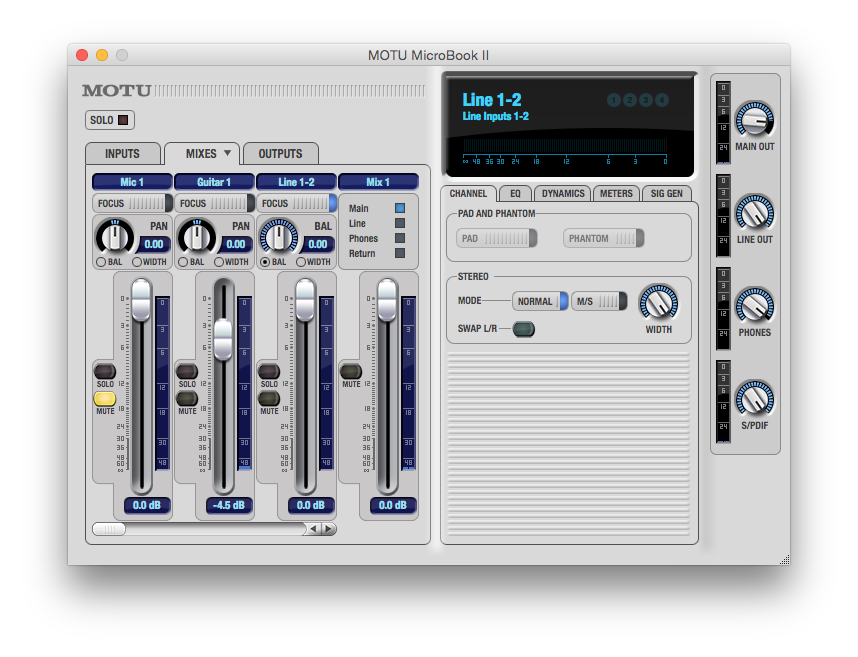Image resolution: width=858 pixels, height=657 pixels.
Task: Enable the PAD button
Action: click(497, 239)
